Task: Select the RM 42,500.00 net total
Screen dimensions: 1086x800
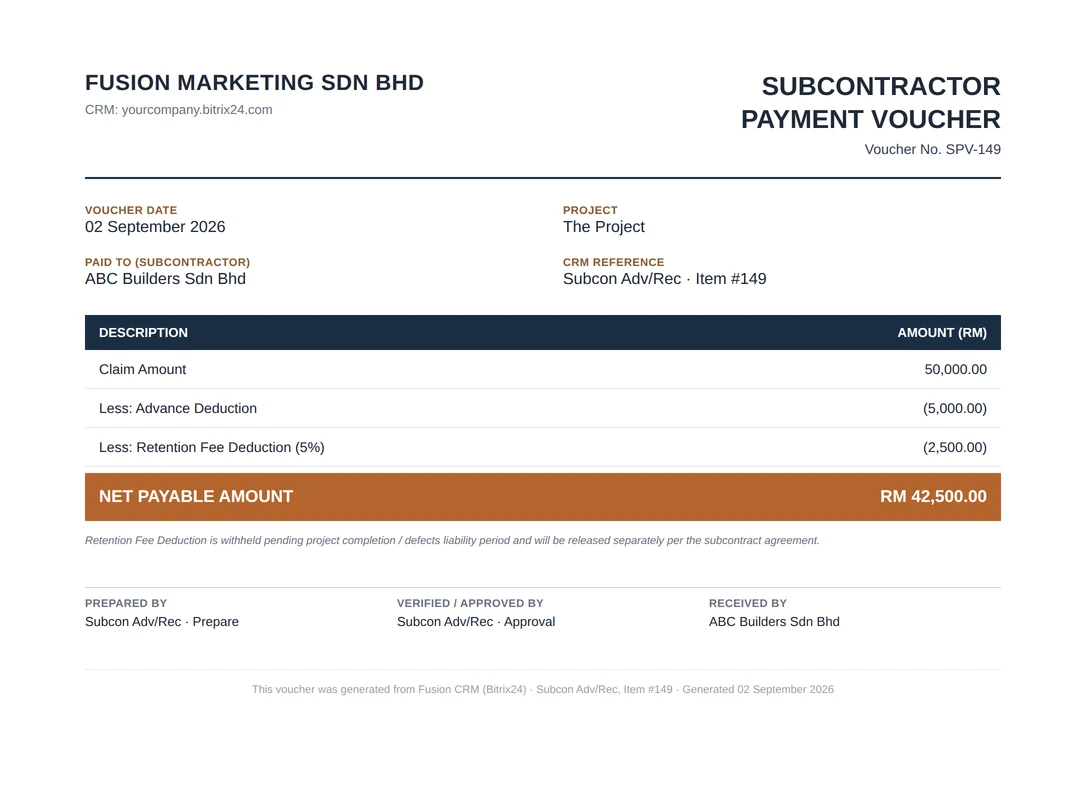Action: (x=934, y=497)
